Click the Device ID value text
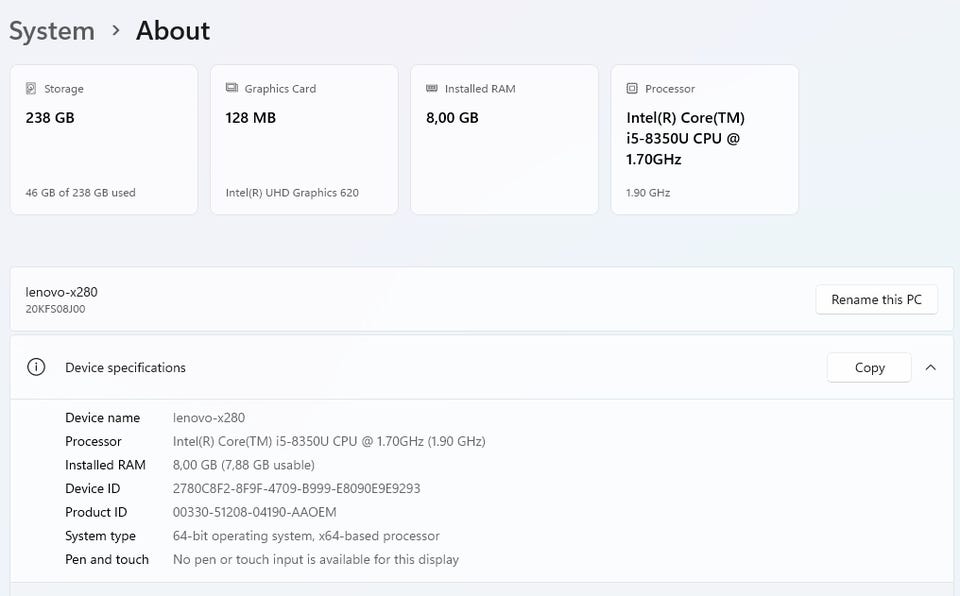 tap(296, 488)
